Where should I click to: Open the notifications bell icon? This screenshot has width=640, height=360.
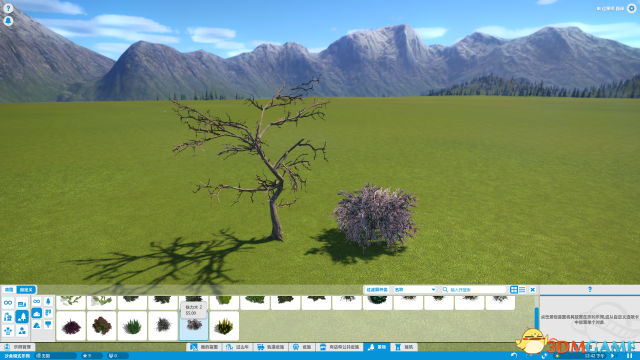pos(8,21)
